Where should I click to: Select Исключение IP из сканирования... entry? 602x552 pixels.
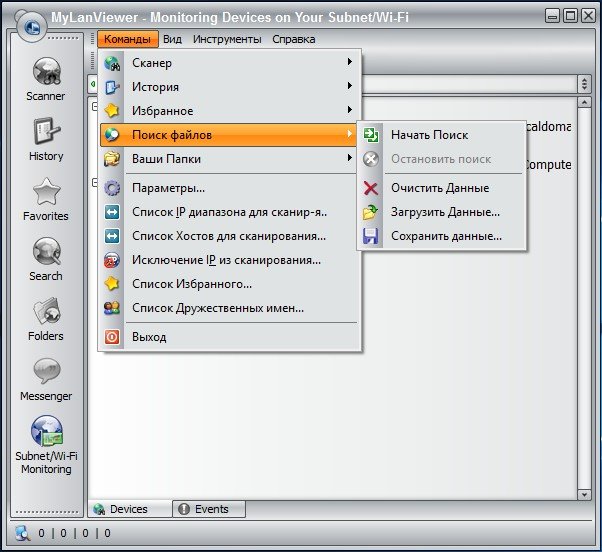point(230,260)
